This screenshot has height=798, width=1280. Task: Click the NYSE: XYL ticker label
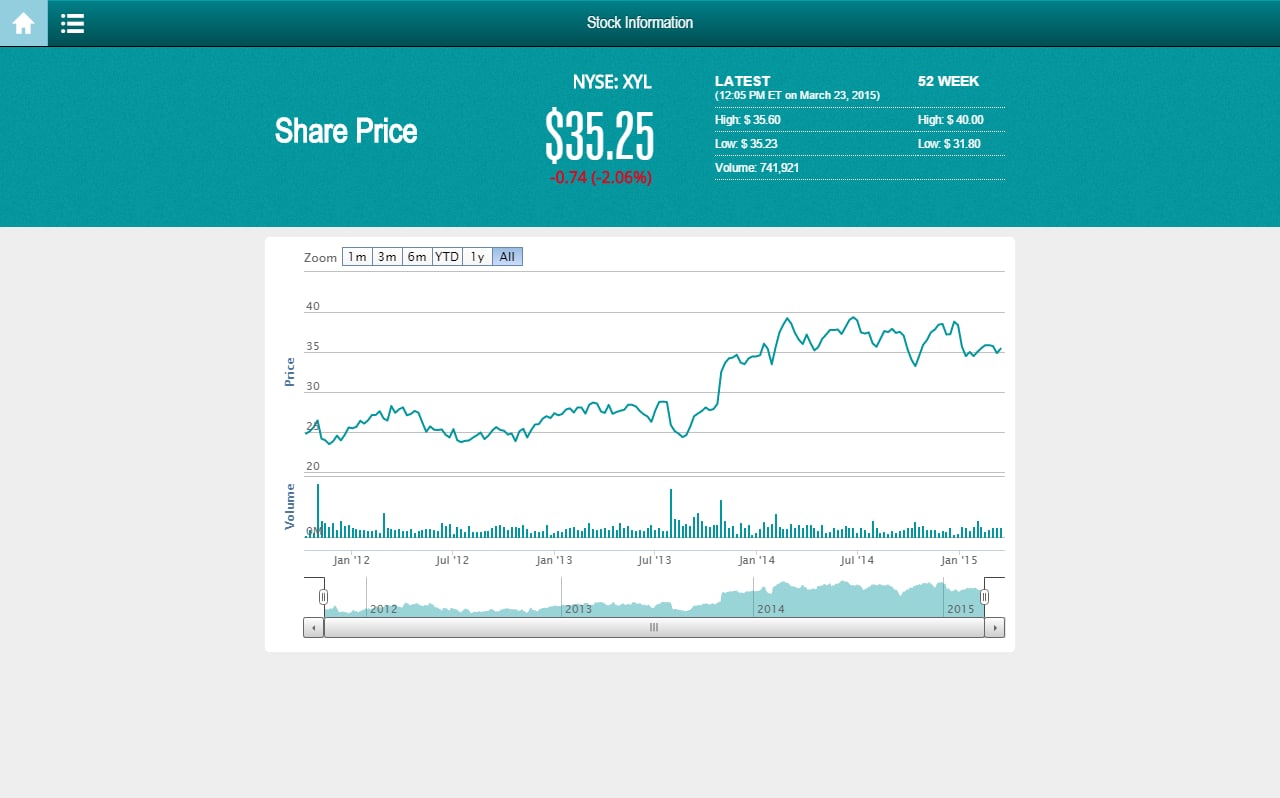coord(612,82)
